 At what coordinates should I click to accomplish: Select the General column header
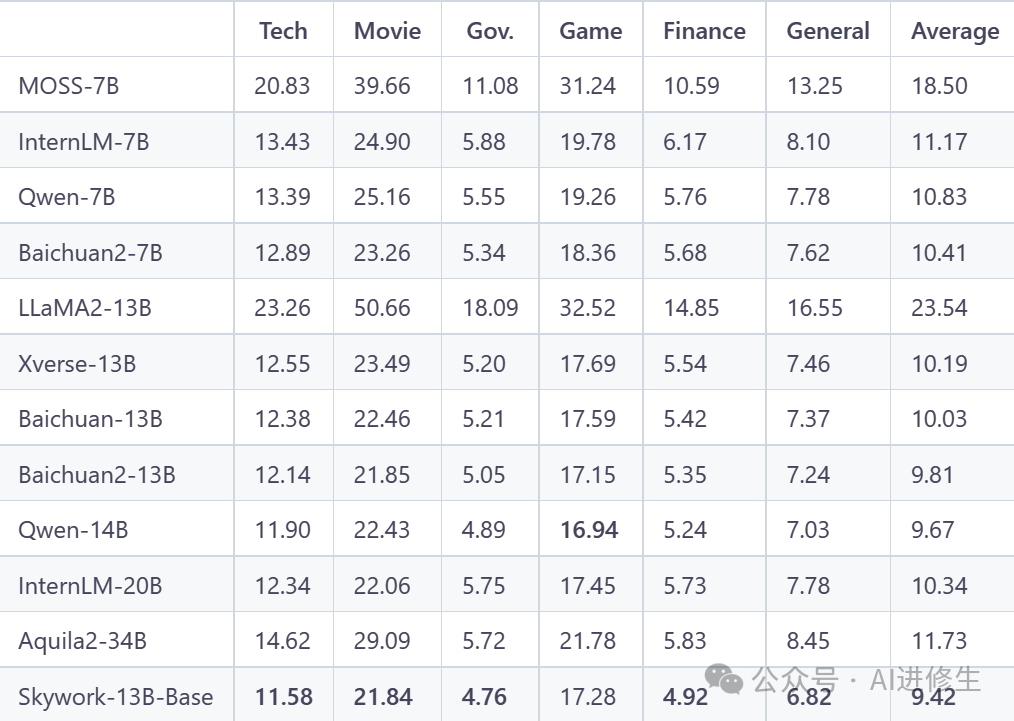[x=829, y=30]
